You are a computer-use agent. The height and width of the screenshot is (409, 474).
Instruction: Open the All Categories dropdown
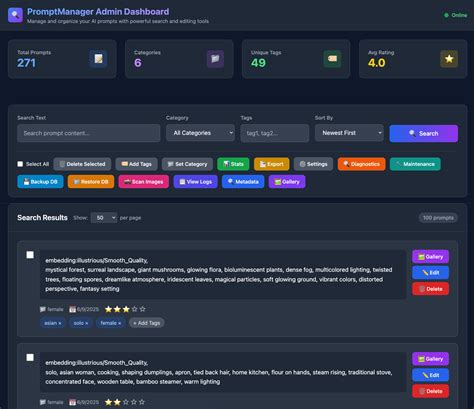point(200,133)
